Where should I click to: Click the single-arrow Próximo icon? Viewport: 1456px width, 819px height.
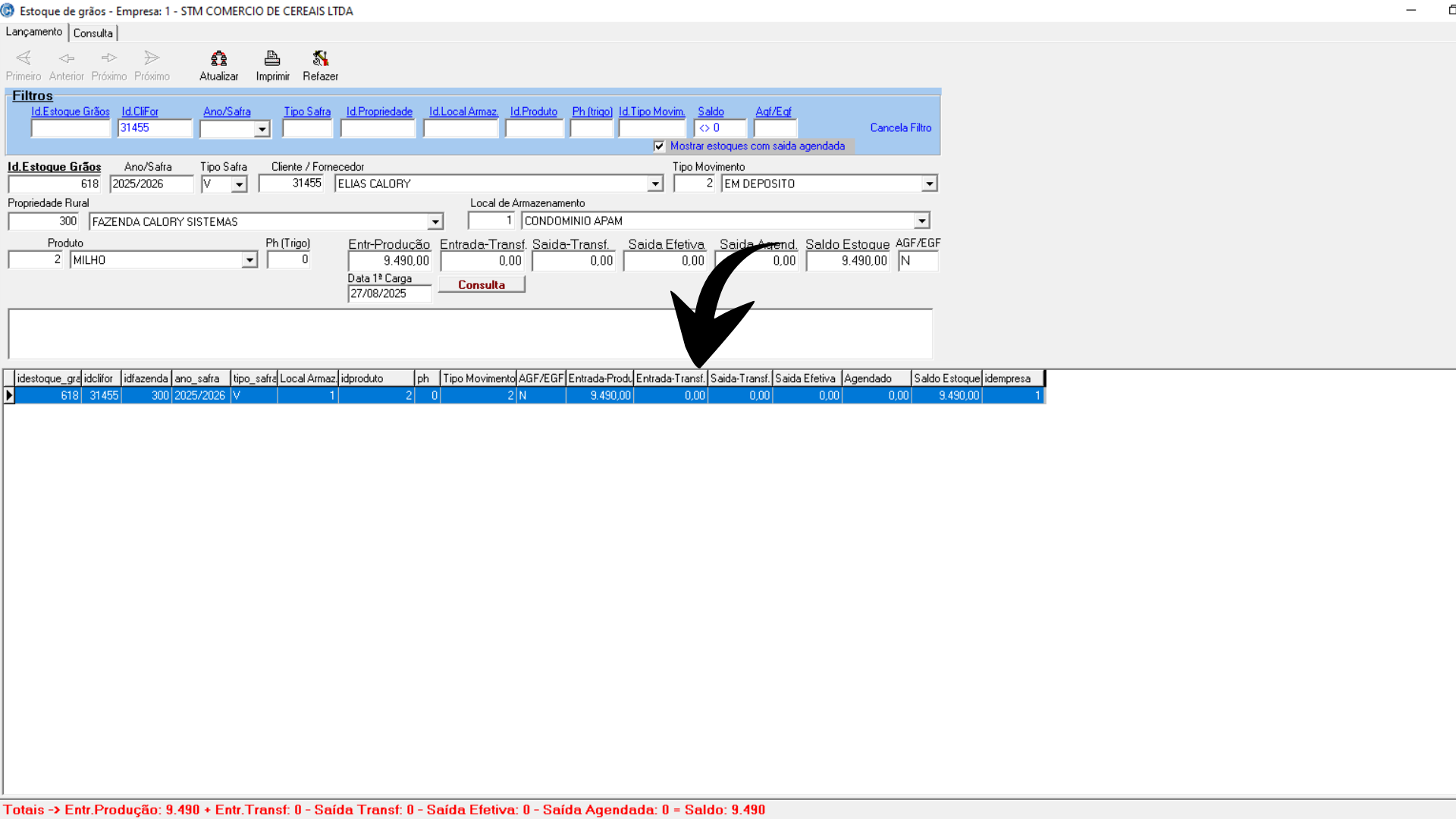click(109, 58)
